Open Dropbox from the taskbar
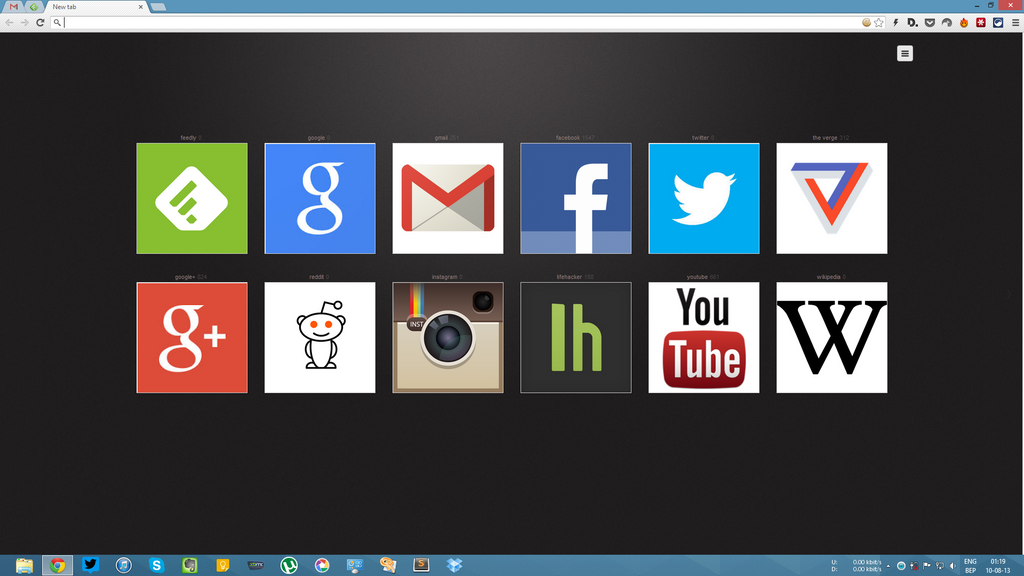Viewport: 1024px width, 576px height. [455, 565]
